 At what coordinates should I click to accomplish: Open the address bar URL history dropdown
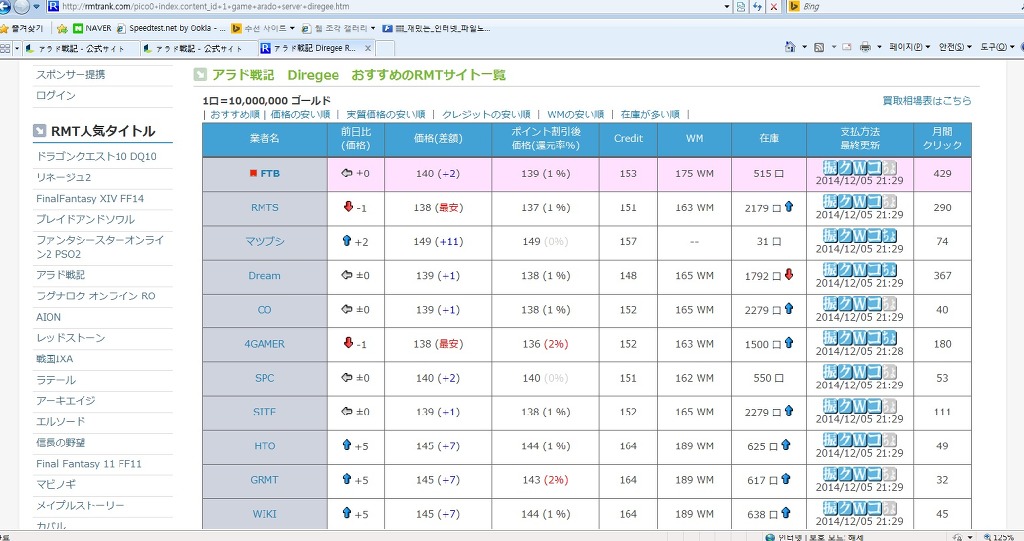(727, 7)
